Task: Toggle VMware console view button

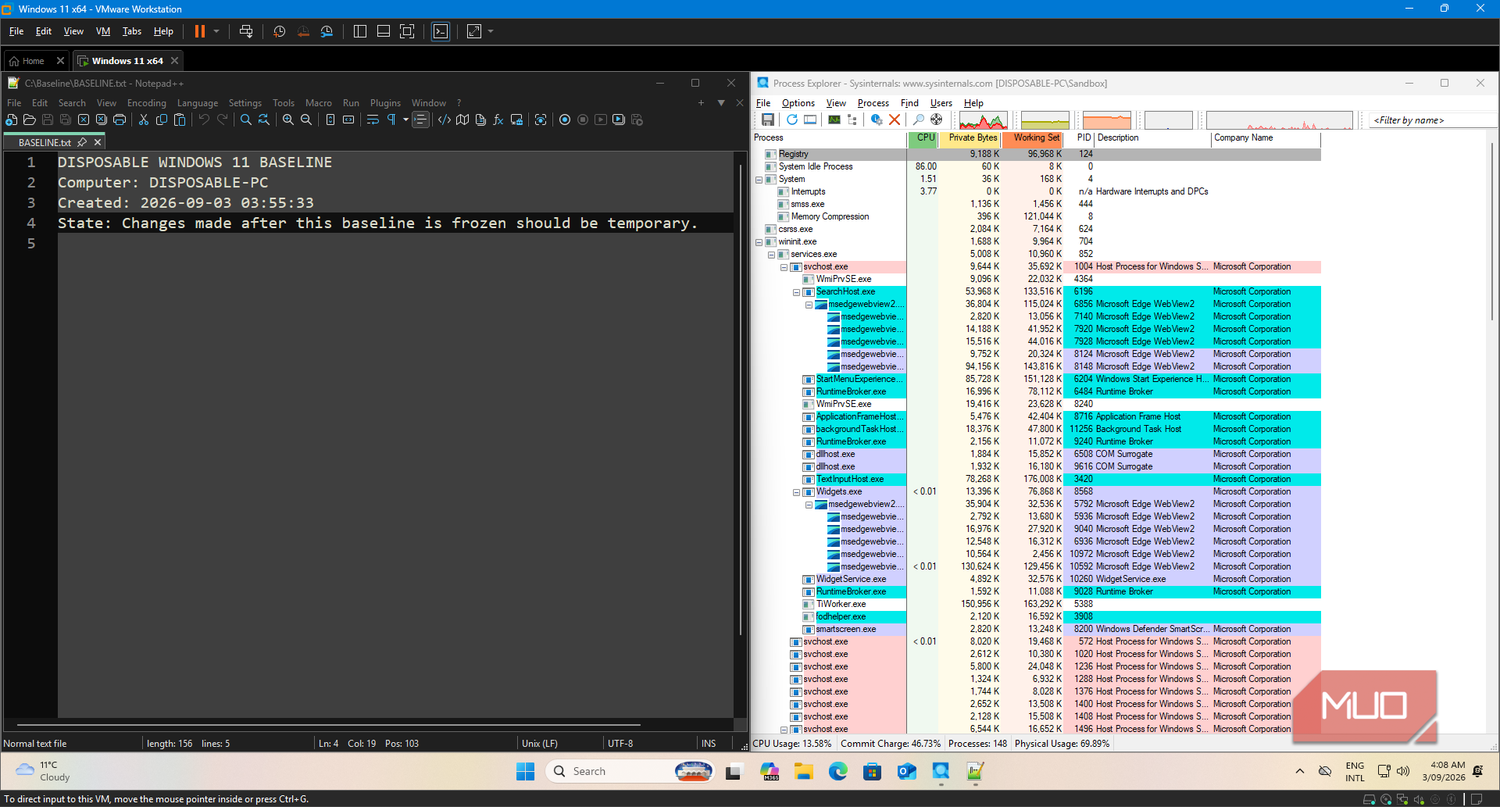Action: [x=440, y=31]
